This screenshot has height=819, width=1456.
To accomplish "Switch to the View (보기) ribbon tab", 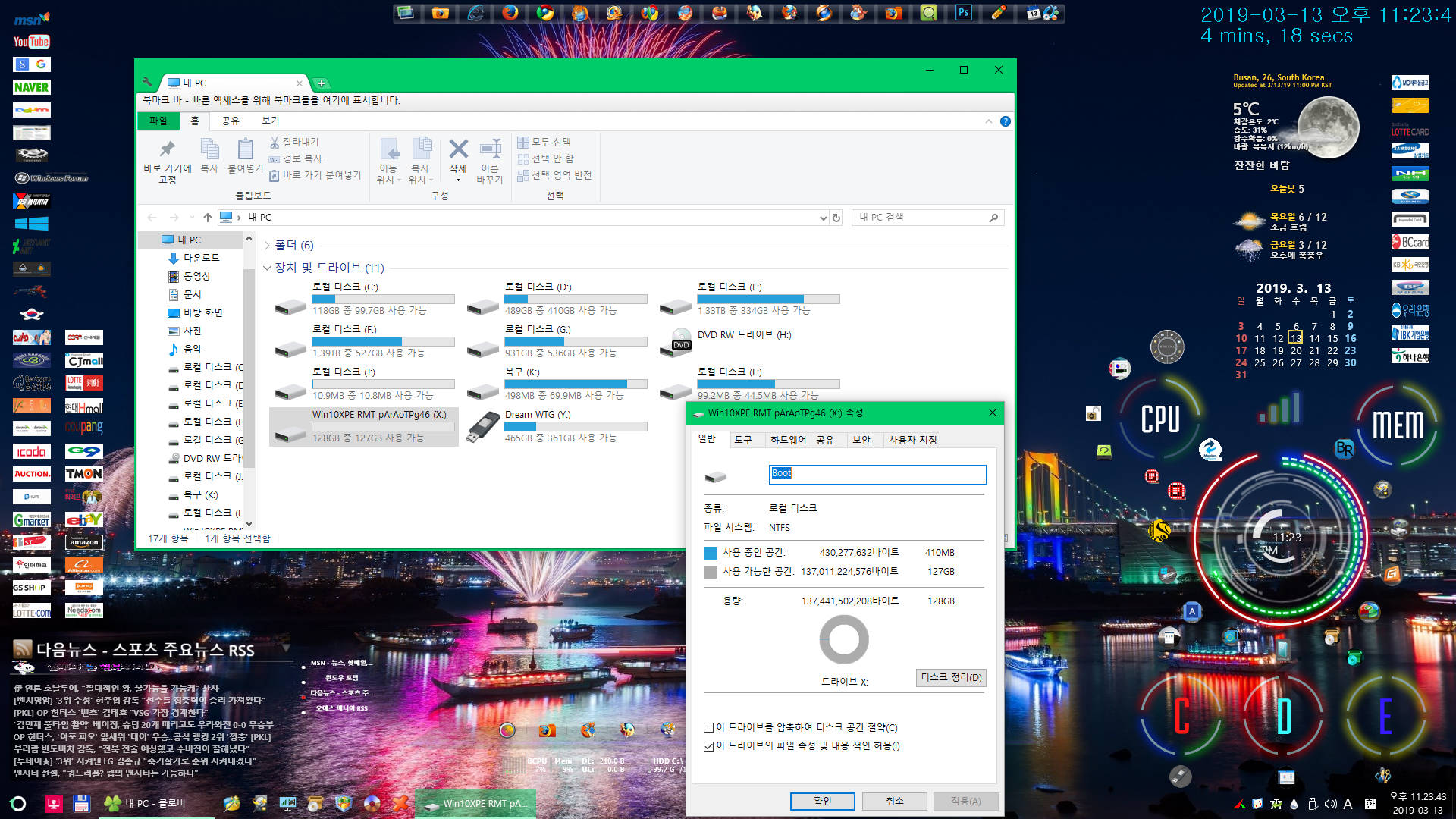I will 270,121.
